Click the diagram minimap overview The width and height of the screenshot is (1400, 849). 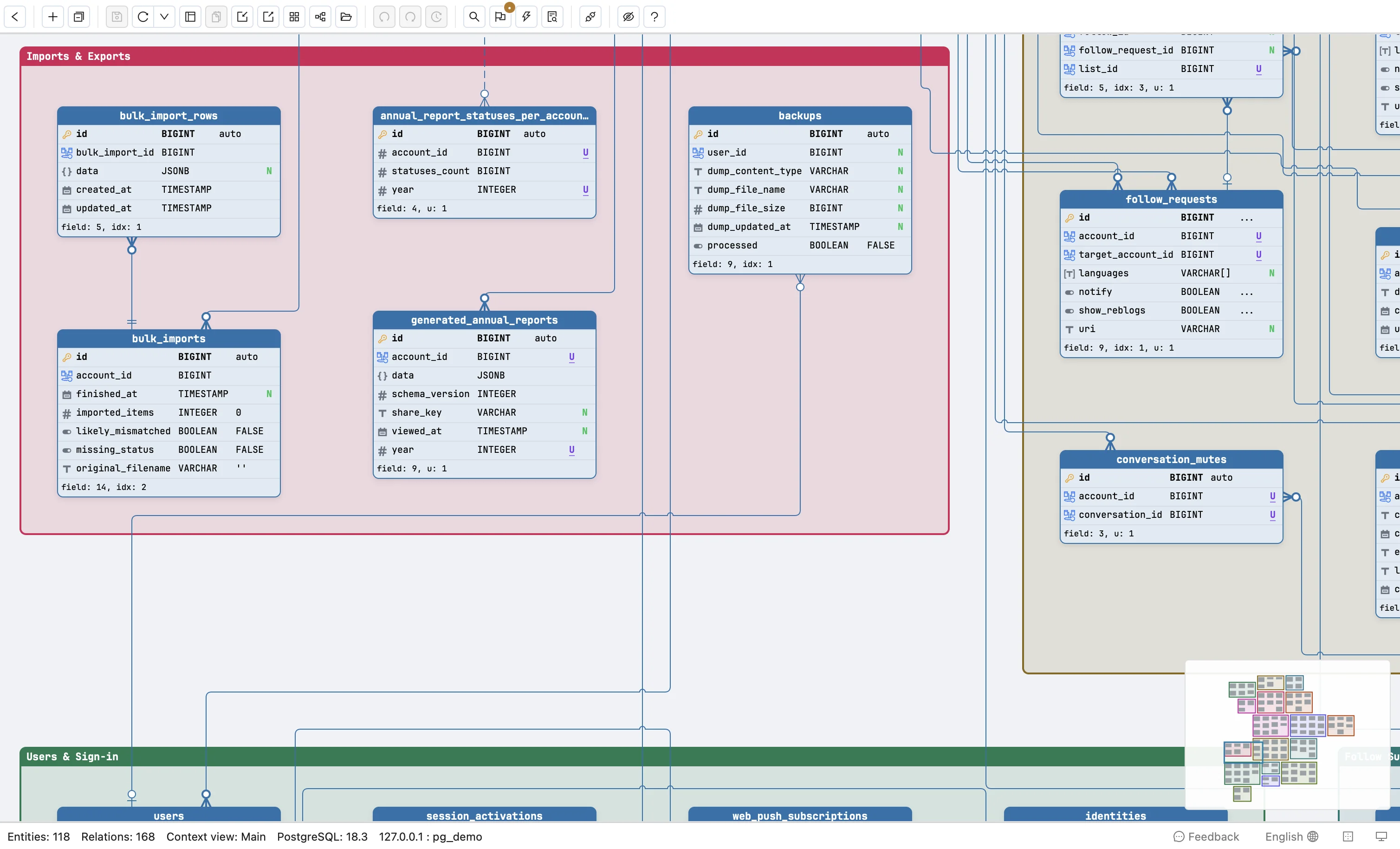(x=1287, y=734)
